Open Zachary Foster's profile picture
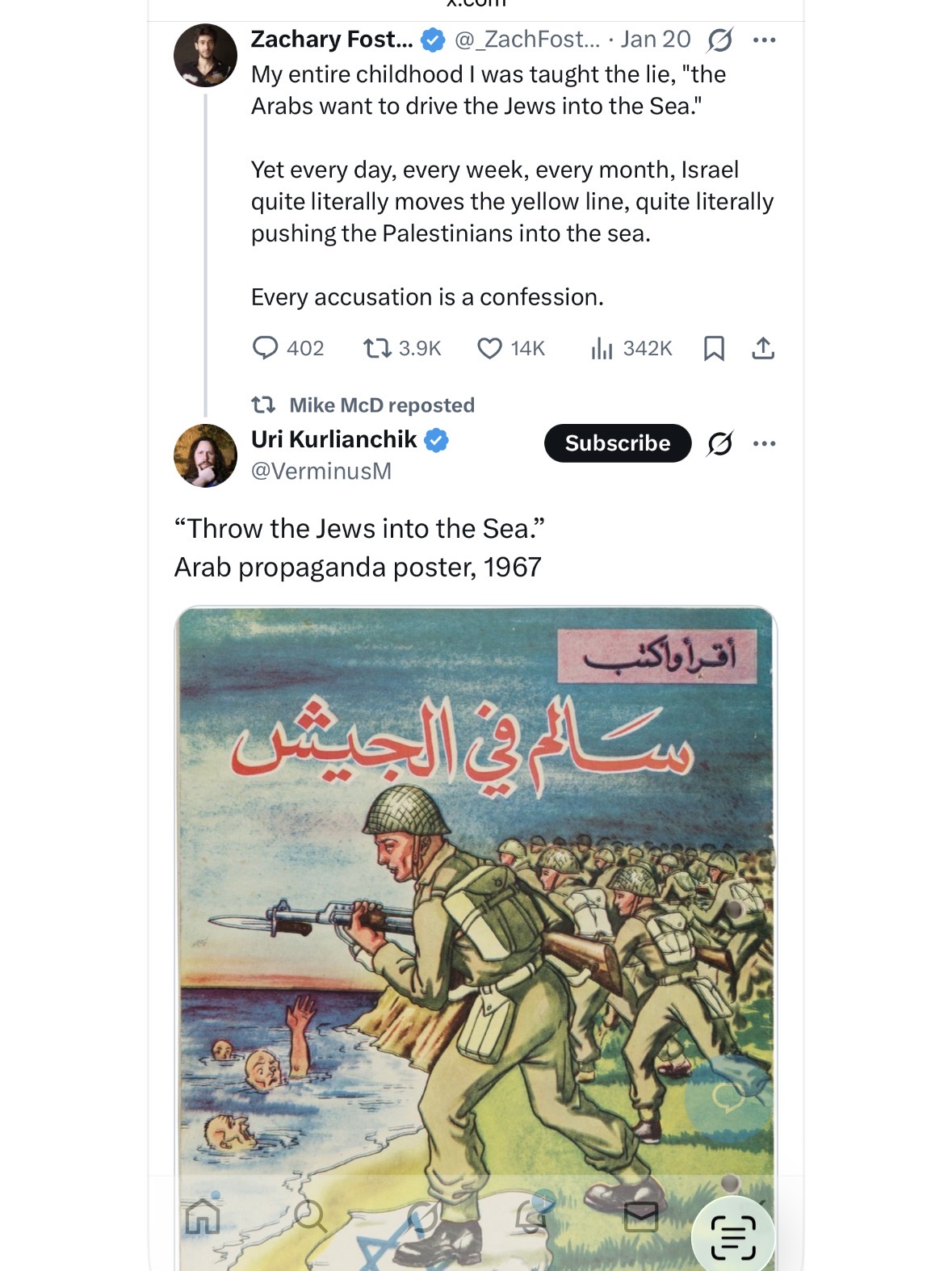Screen dimensions: 952x1271 (x=205, y=55)
